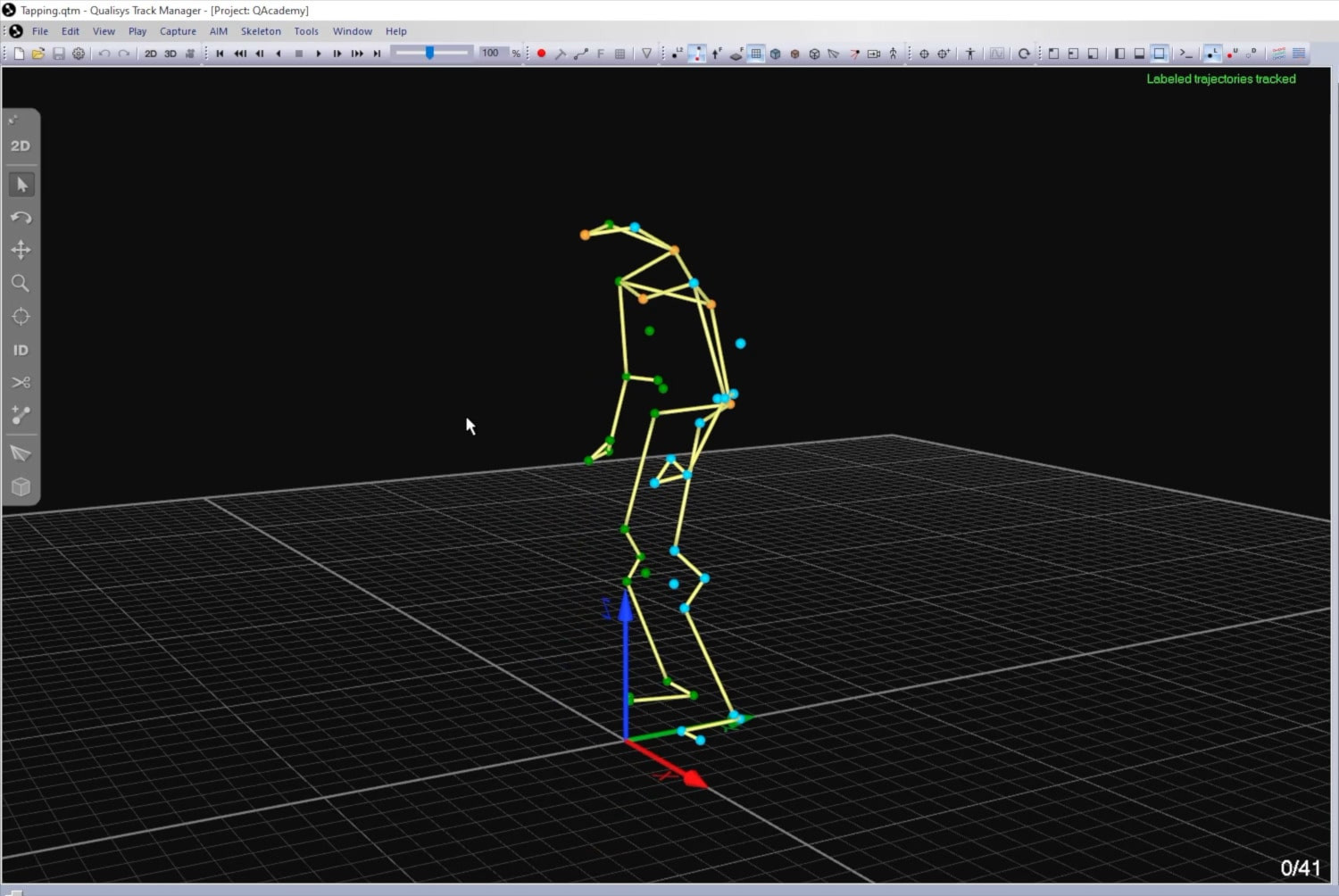Step back one frame
Image resolution: width=1339 pixels, height=896 pixels.
(x=260, y=54)
